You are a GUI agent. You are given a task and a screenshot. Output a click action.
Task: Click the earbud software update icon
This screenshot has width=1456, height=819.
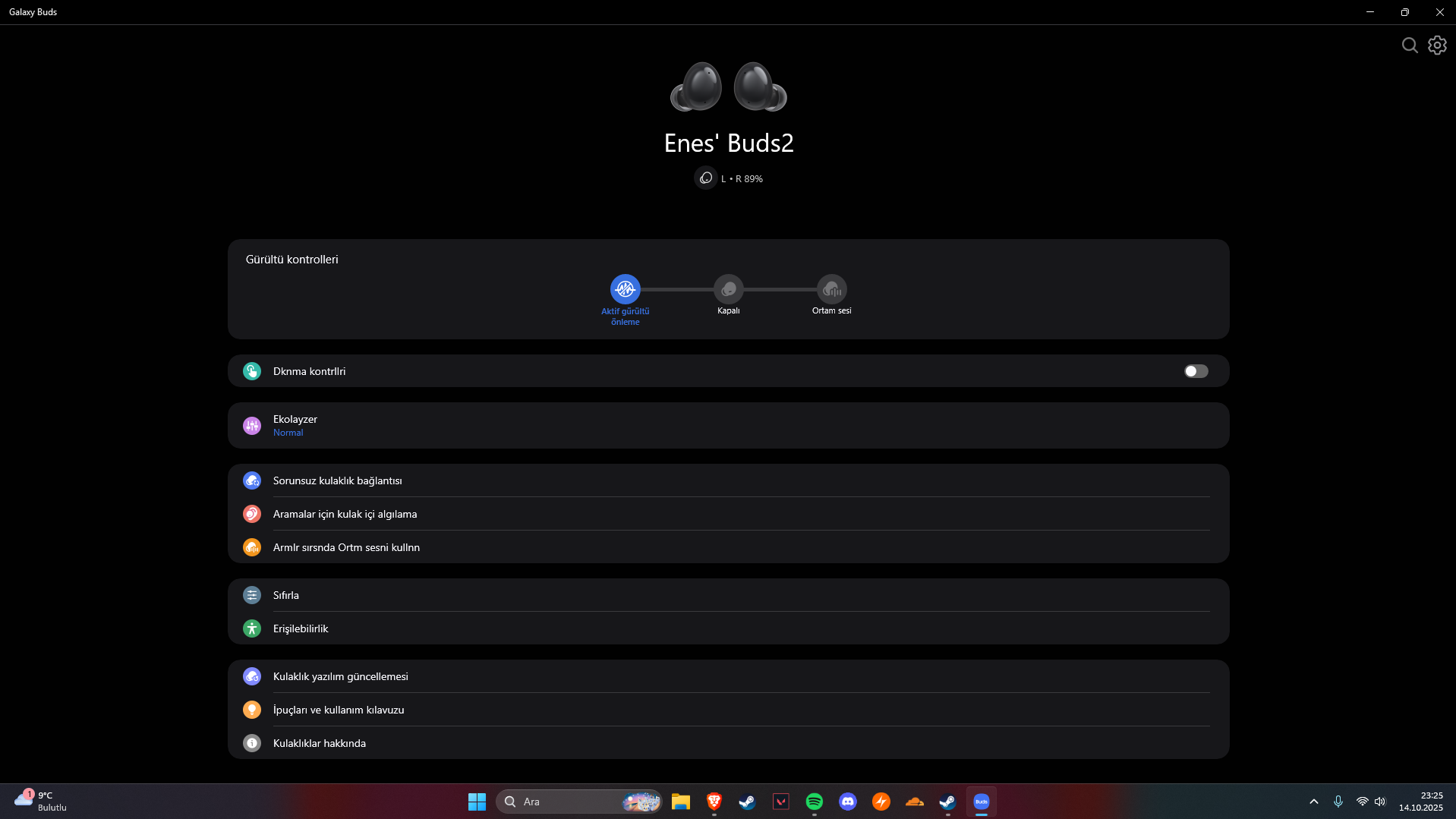click(252, 676)
